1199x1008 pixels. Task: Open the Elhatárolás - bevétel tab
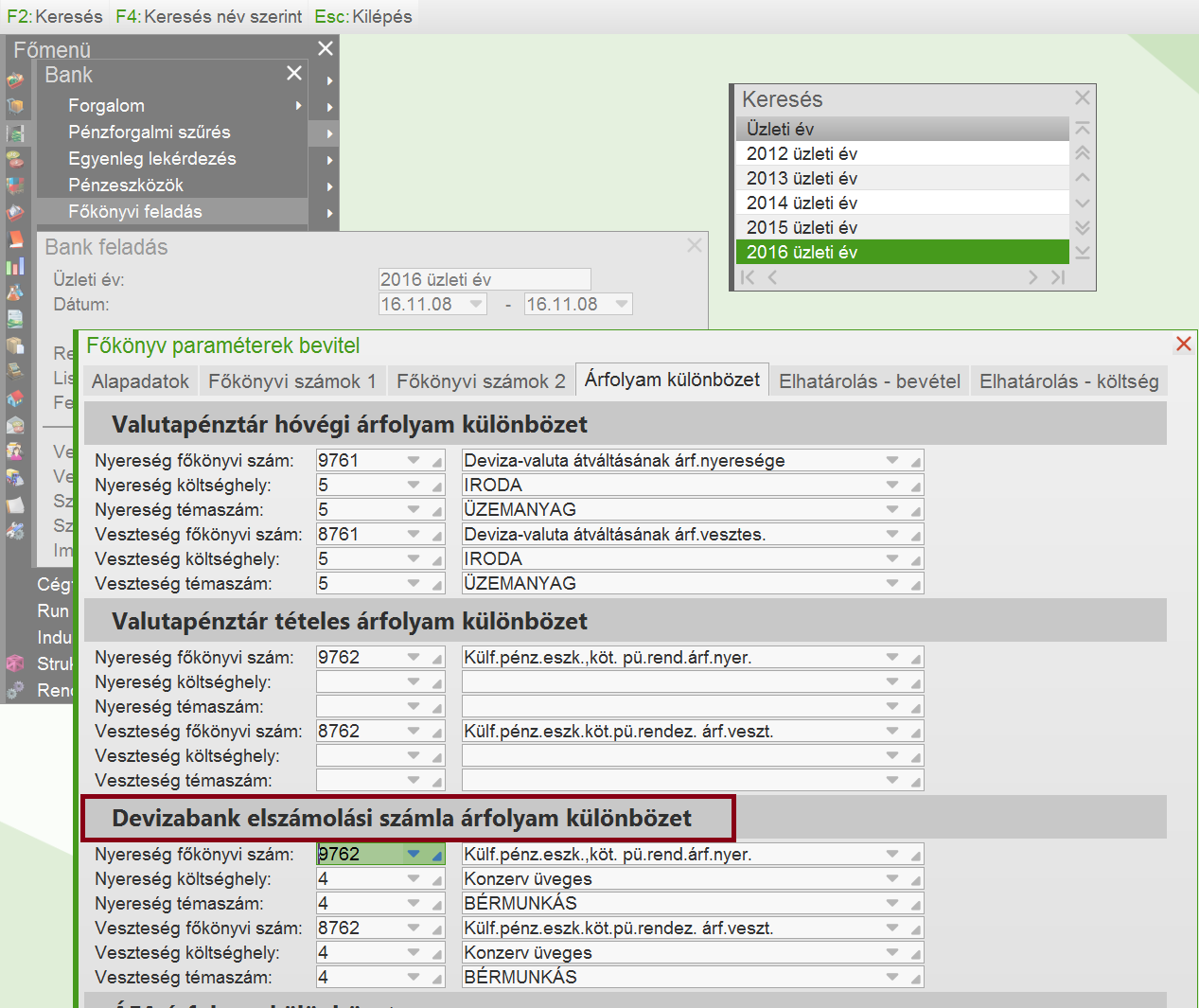(x=870, y=381)
